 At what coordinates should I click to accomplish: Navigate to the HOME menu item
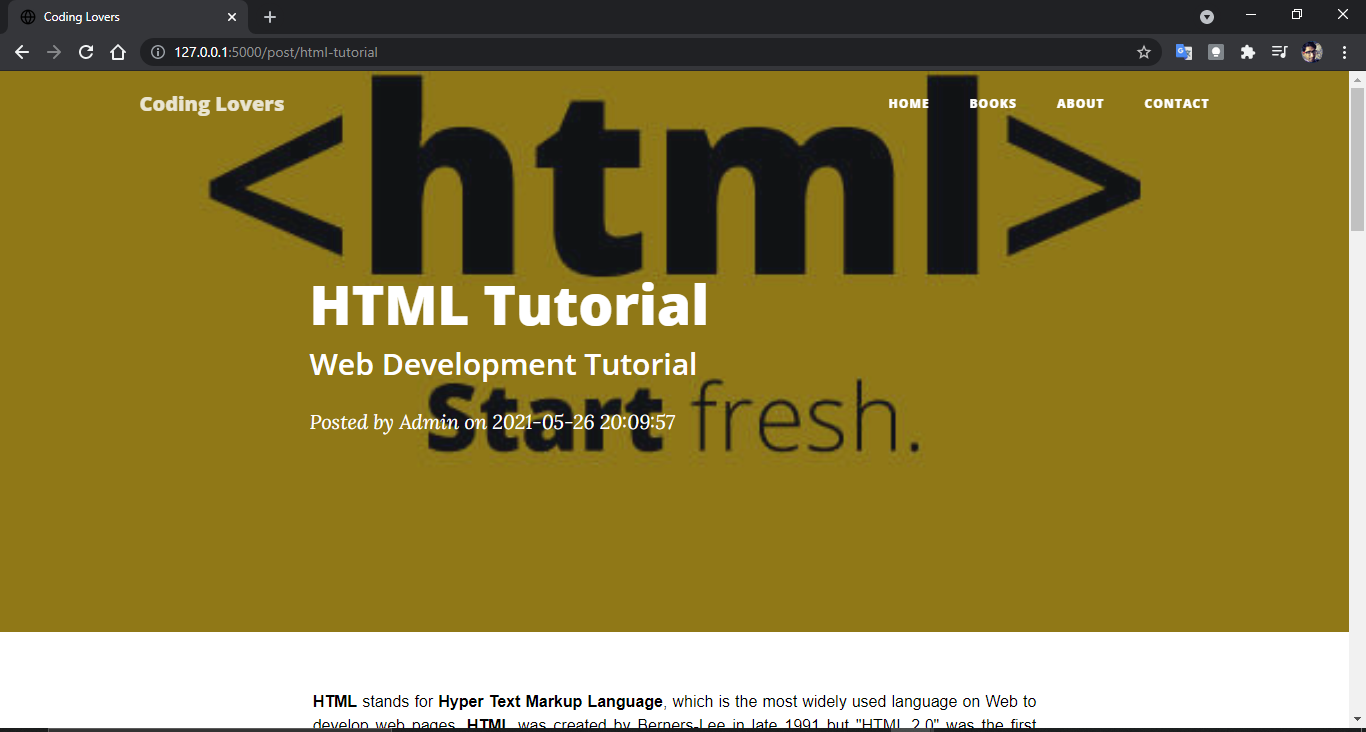coord(908,103)
